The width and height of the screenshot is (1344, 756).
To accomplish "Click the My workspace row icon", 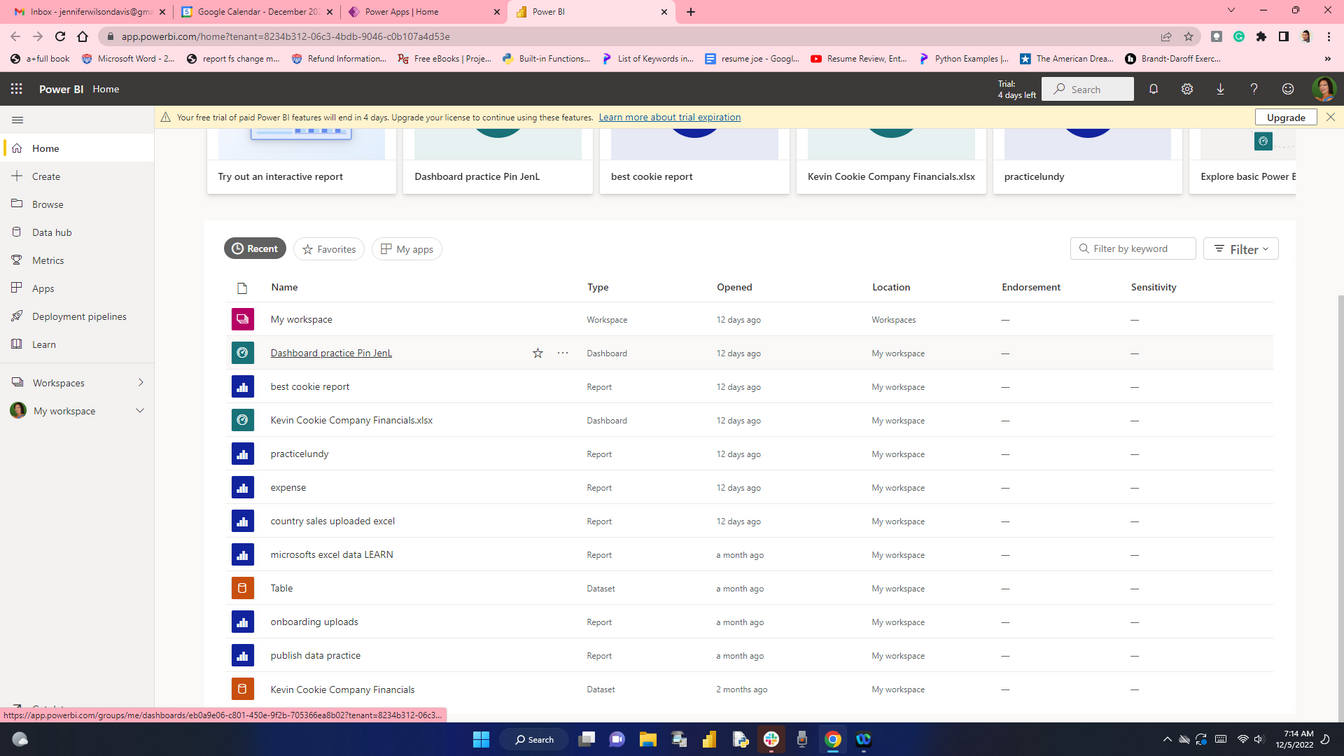I will pos(242,319).
